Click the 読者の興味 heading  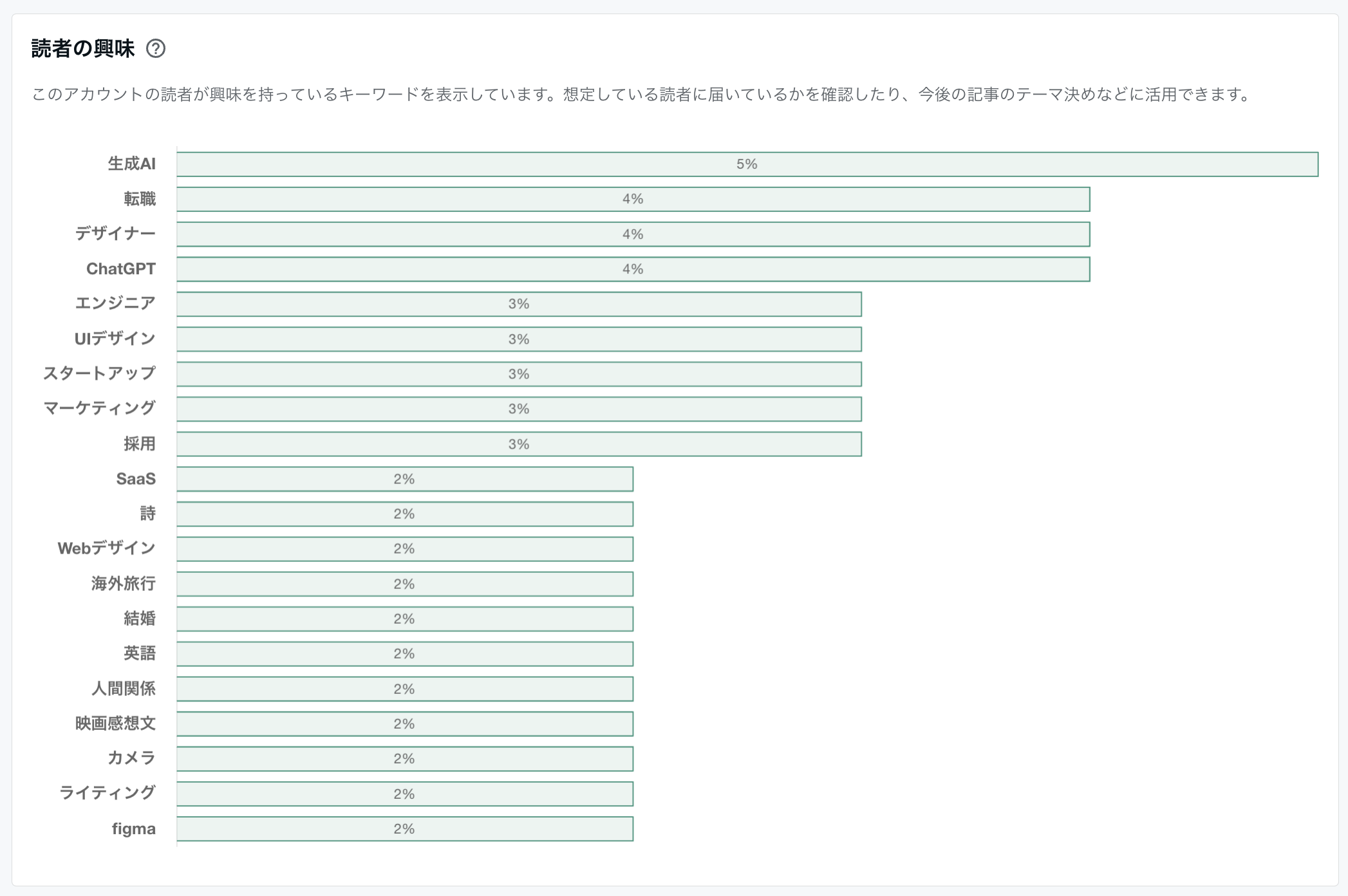tap(83, 48)
